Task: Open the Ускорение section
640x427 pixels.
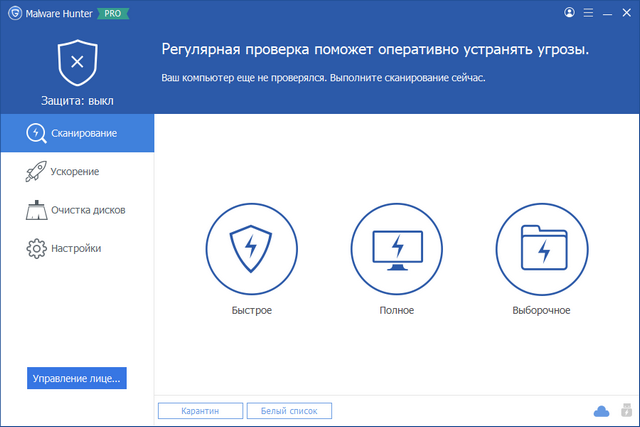Action: 75,172
